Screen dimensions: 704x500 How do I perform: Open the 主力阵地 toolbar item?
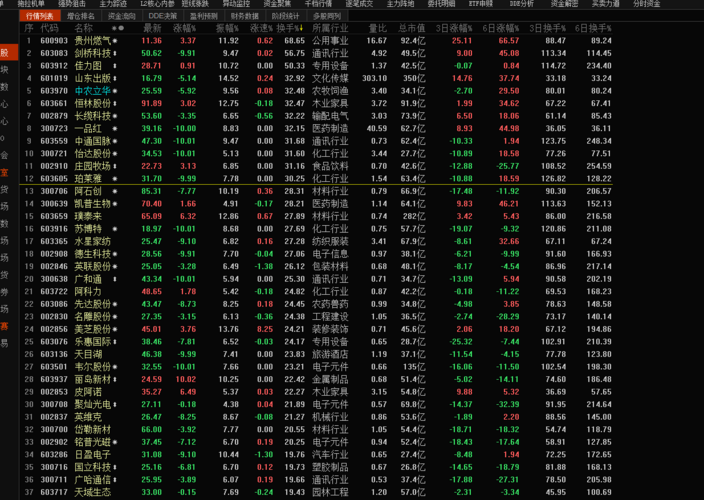[400, 4]
